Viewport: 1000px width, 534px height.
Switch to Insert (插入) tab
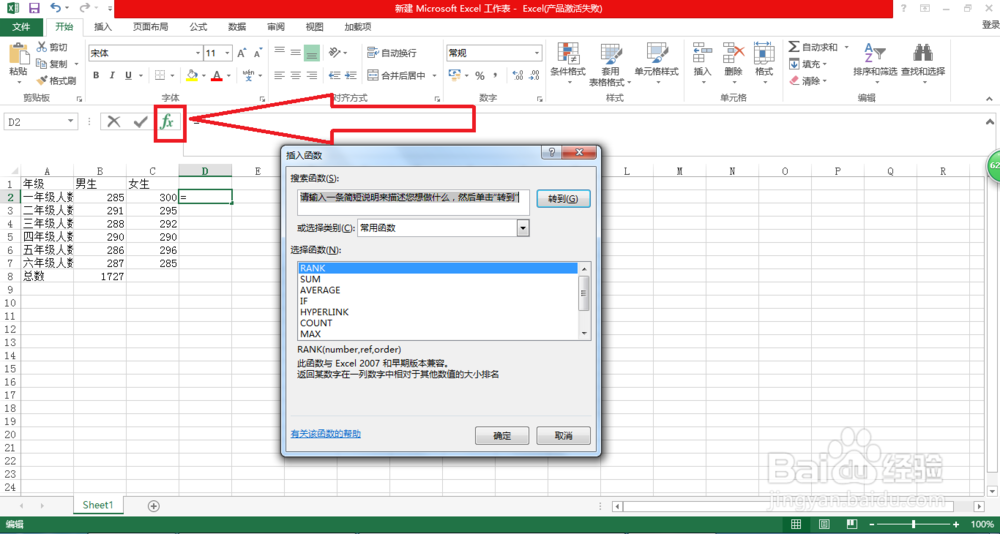pyautogui.click(x=103, y=27)
